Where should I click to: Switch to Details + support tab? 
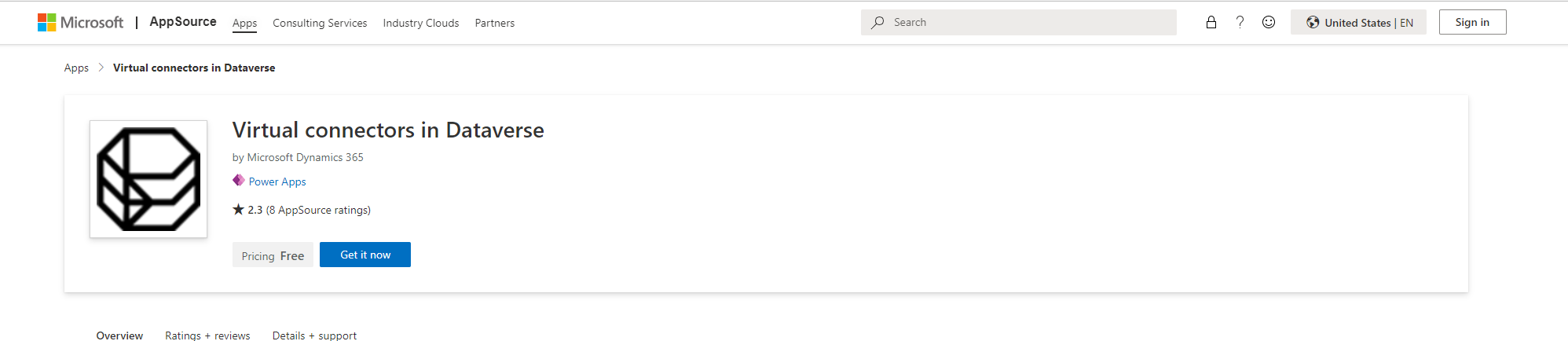coord(314,335)
